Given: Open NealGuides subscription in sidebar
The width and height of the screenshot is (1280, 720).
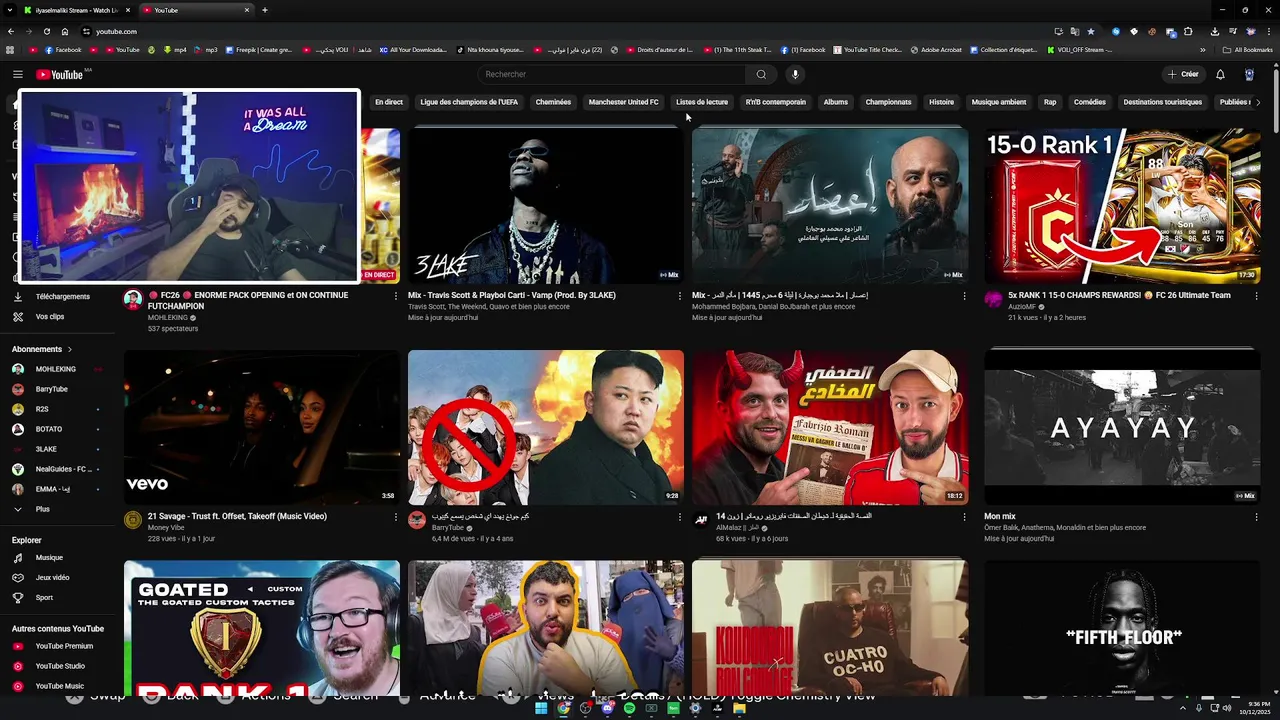Looking at the screenshot, I should (57, 469).
